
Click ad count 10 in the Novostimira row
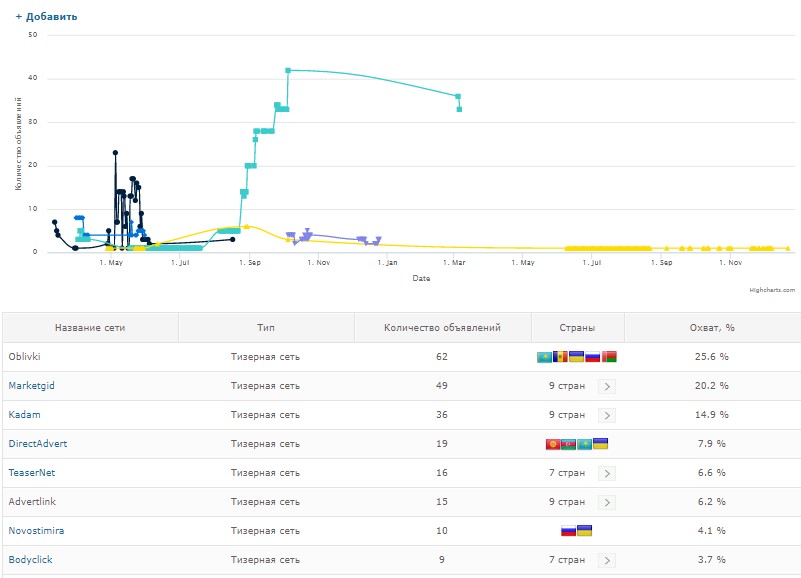(442, 530)
